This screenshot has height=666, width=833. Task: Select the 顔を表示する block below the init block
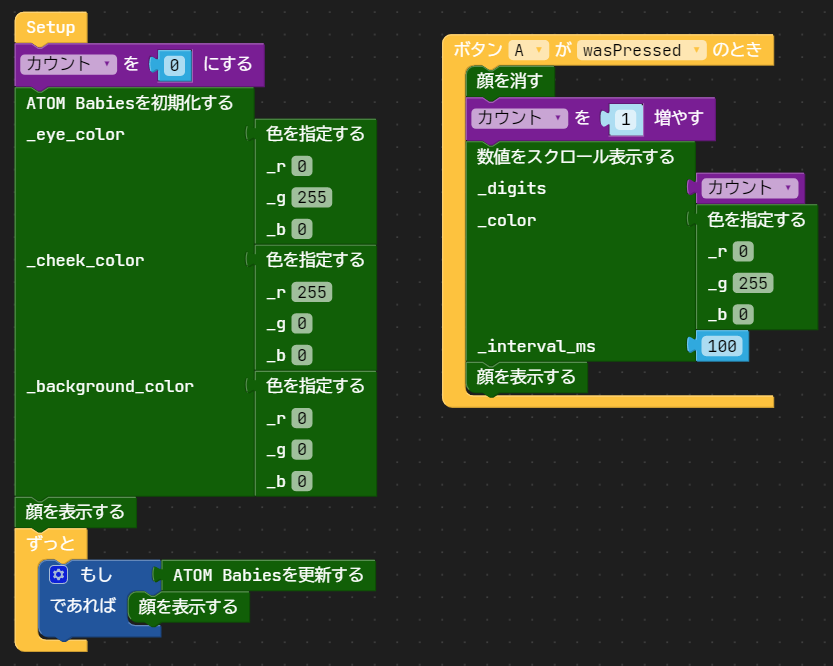(75, 512)
